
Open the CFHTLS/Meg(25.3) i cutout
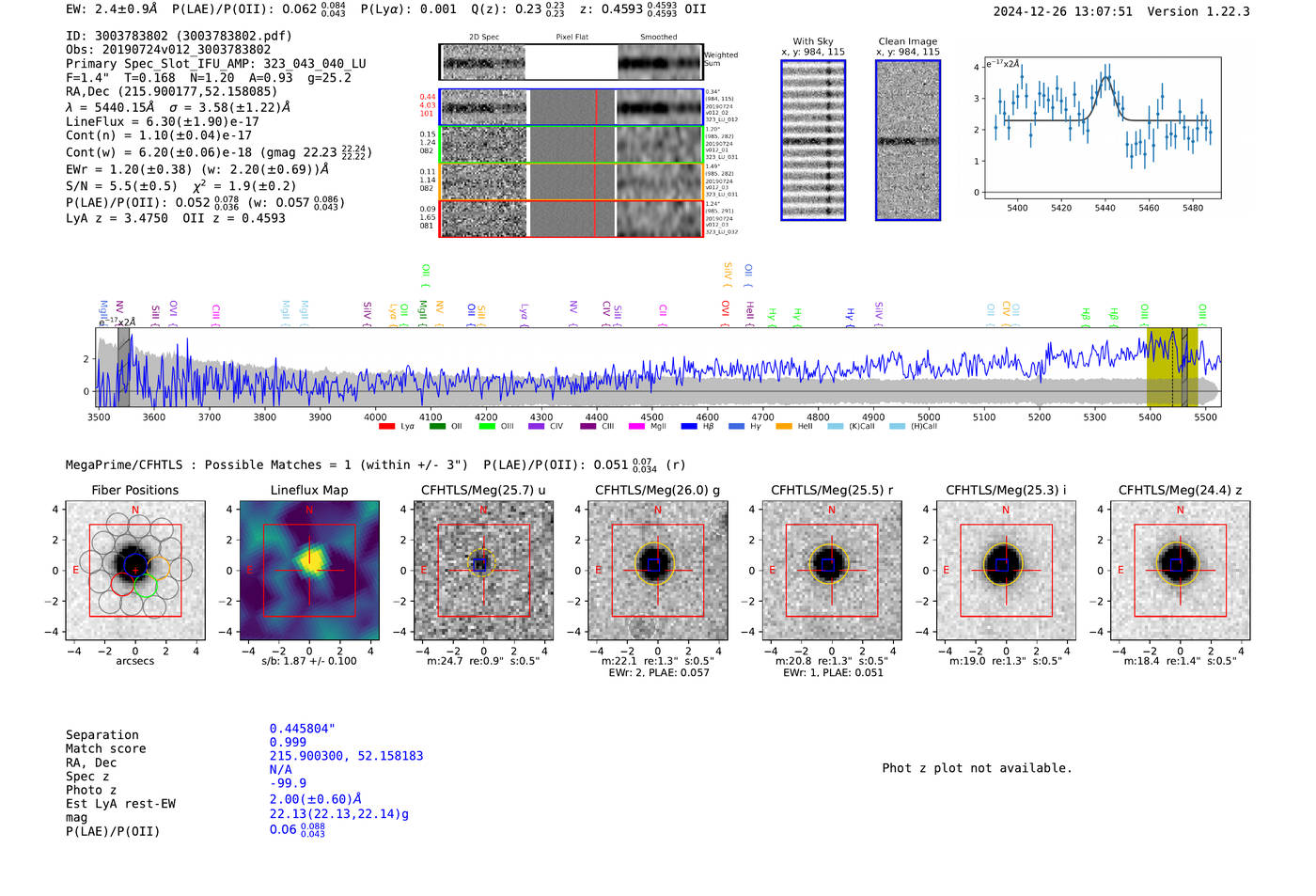(x=1006, y=571)
